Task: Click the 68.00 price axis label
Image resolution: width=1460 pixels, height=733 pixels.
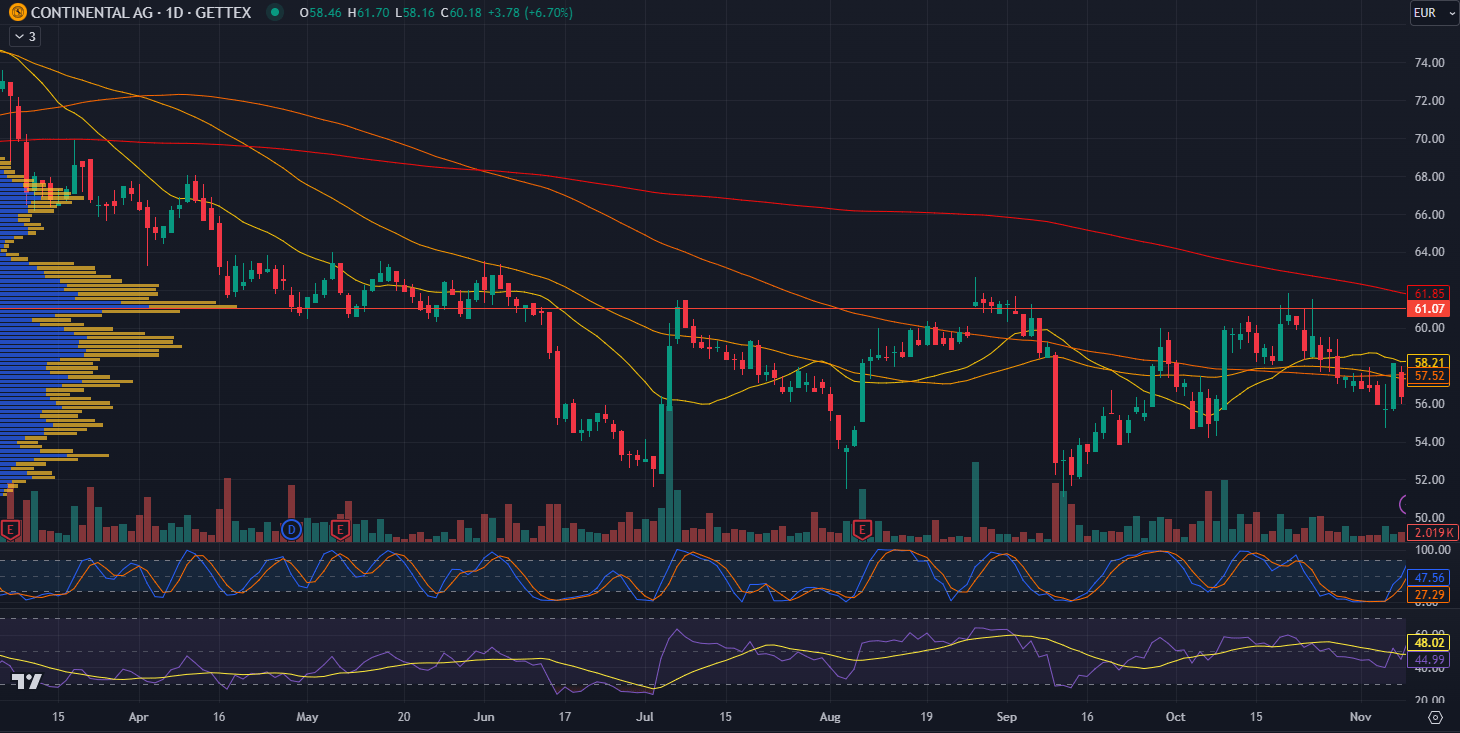Action: click(x=1429, y=176)
